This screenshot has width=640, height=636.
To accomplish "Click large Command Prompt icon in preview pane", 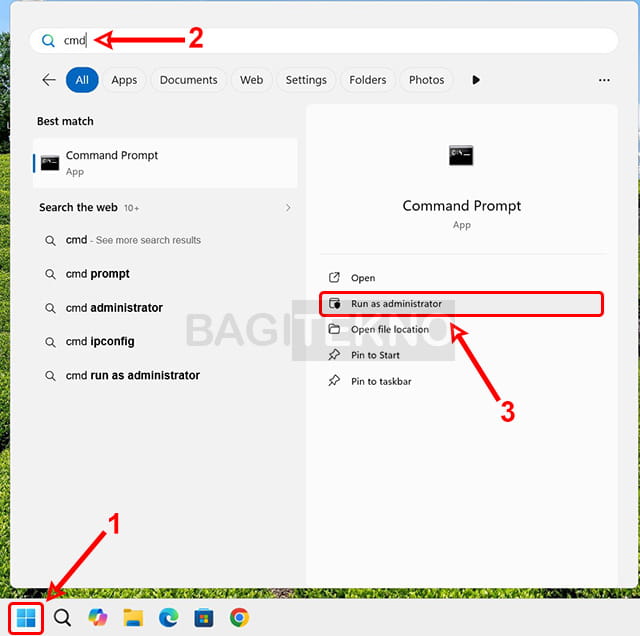I will (x=461, y=156).
